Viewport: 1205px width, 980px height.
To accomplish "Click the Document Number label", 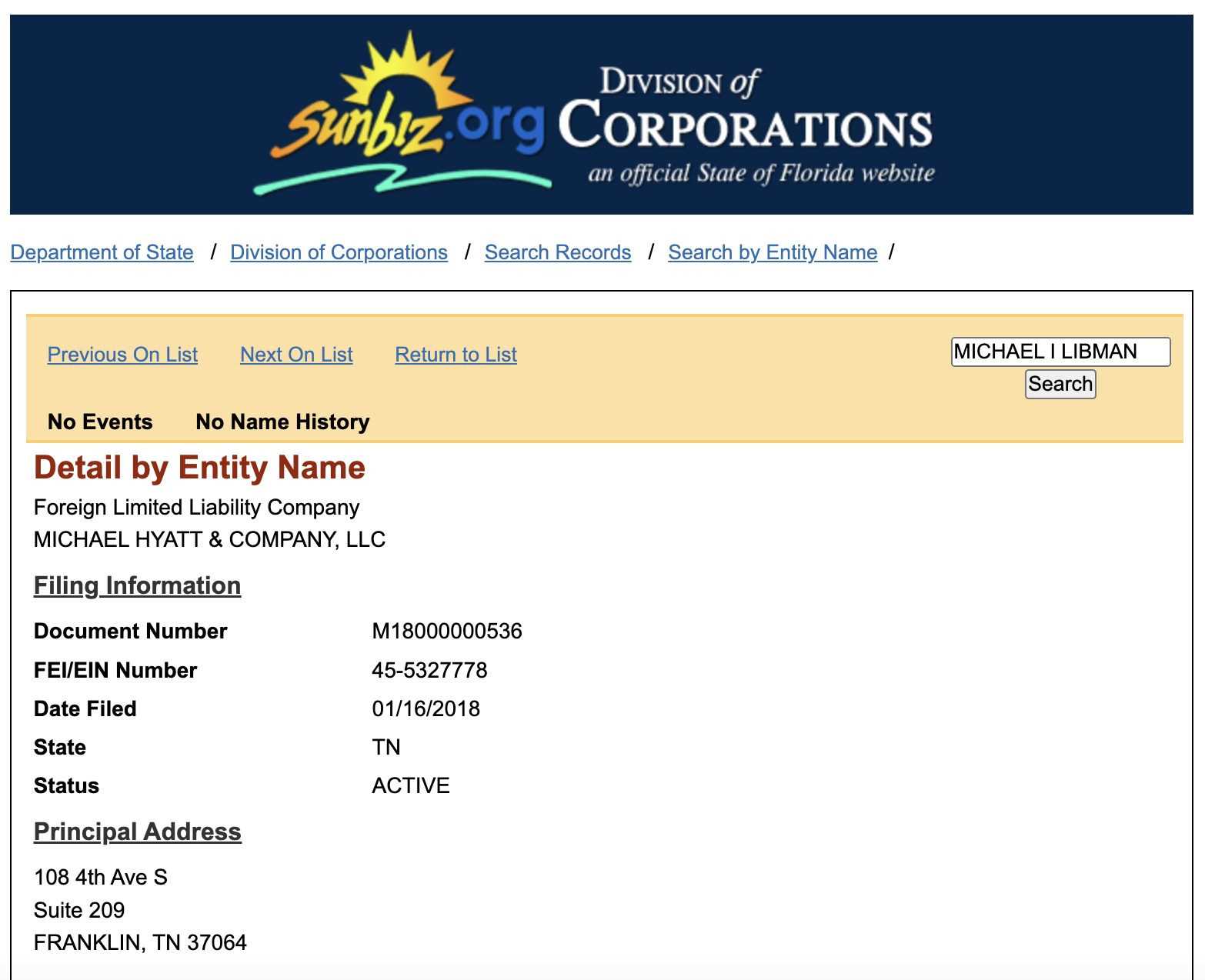I will 130,632.
